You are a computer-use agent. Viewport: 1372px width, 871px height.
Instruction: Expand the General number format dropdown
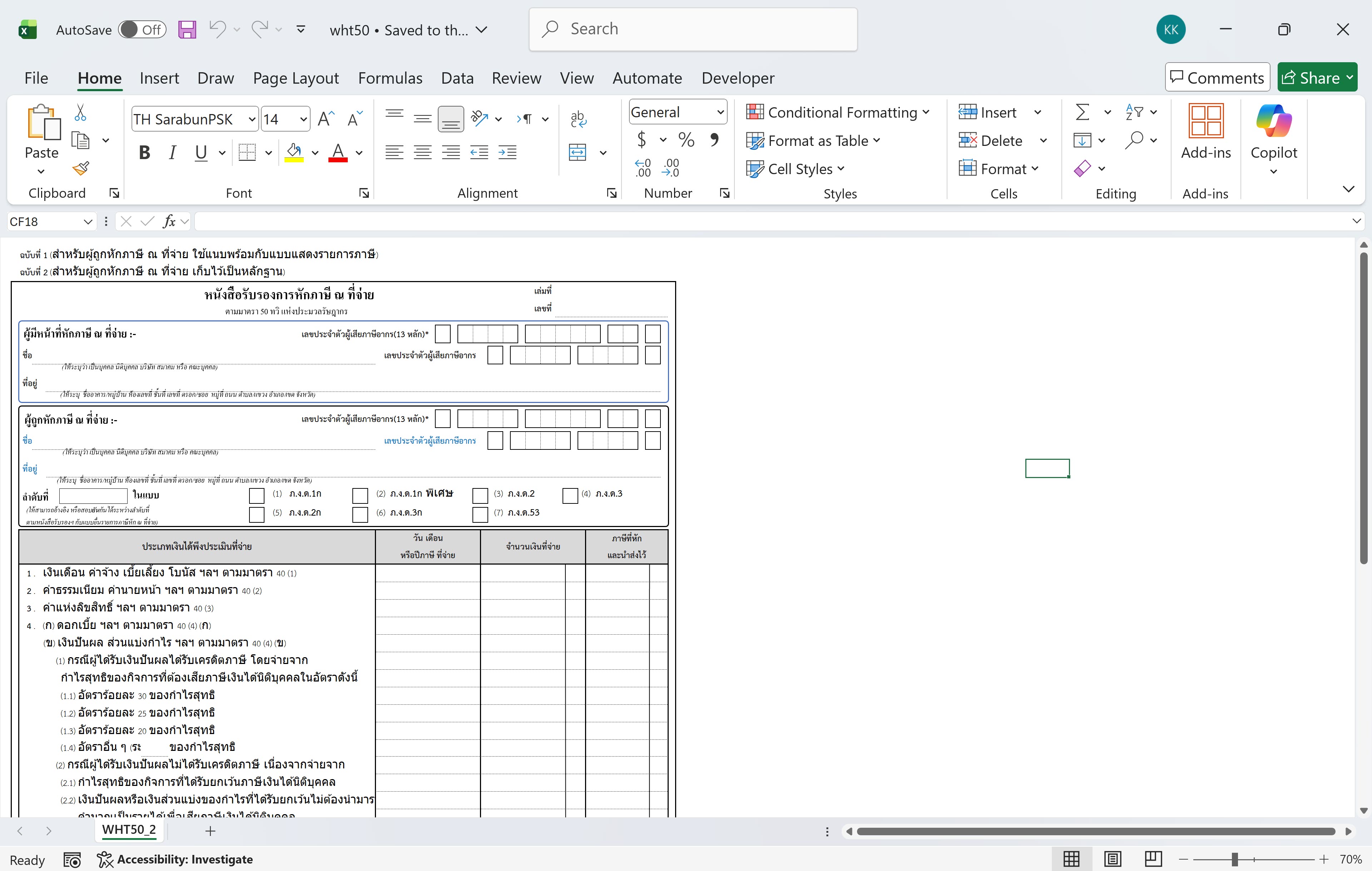720,112
